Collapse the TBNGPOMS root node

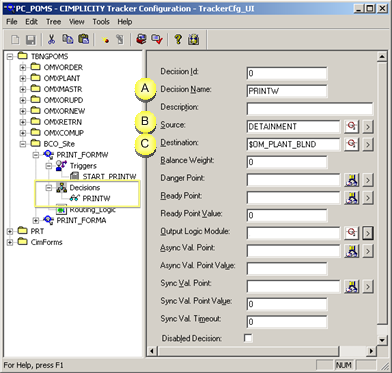point(10,56)
